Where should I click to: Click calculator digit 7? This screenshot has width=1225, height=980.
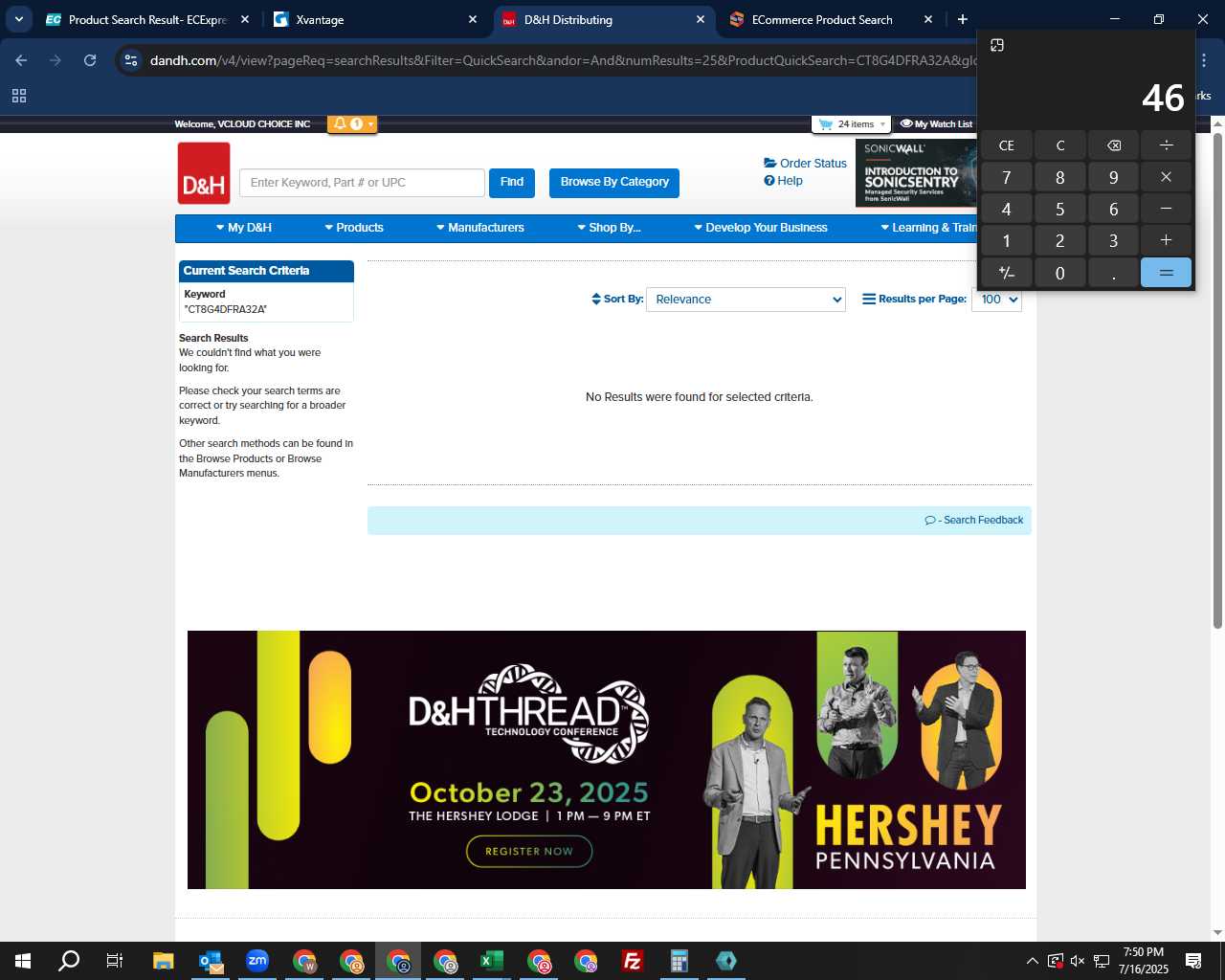click(1006, 177)
